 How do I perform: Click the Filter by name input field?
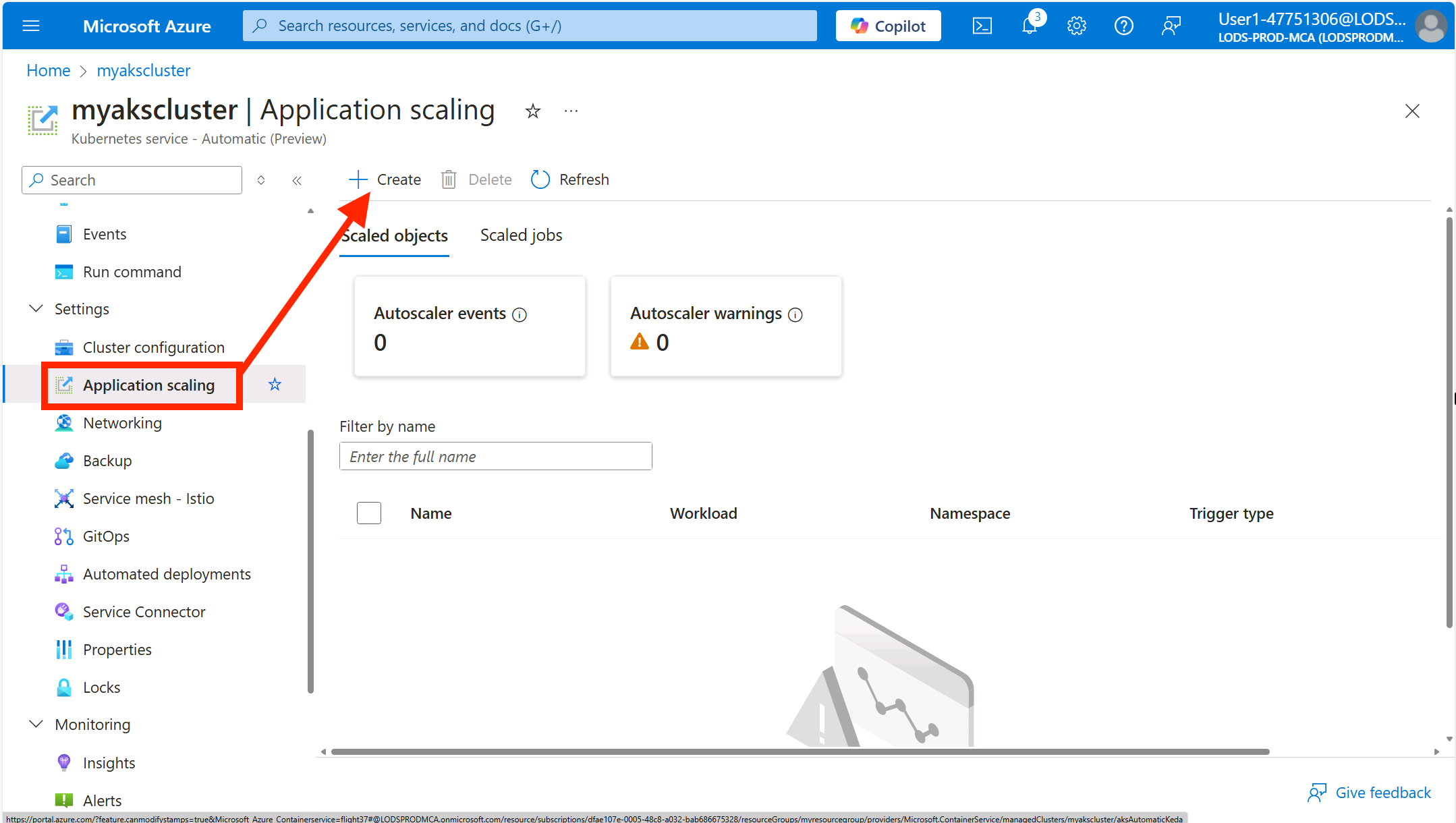tap(496, 457)
